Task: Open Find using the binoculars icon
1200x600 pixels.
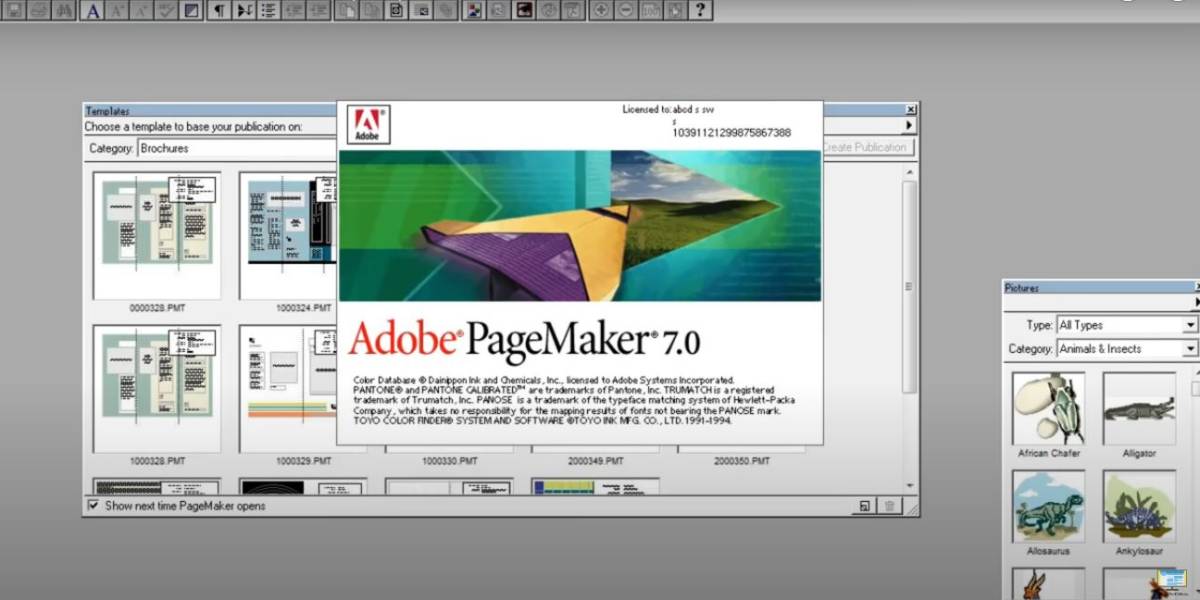Action: tap(64, 11)
